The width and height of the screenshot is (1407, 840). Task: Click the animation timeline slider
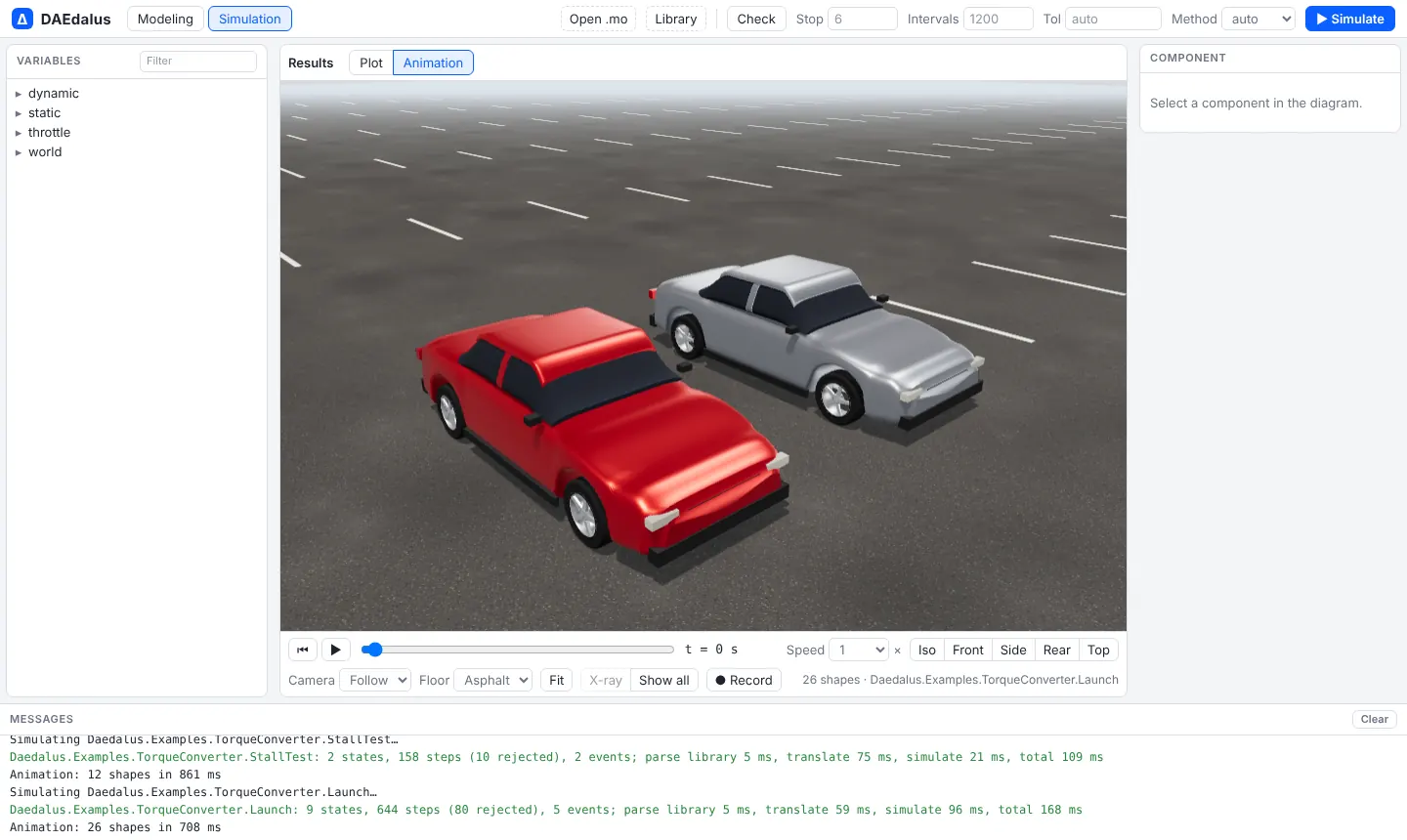tap(518, 650)
